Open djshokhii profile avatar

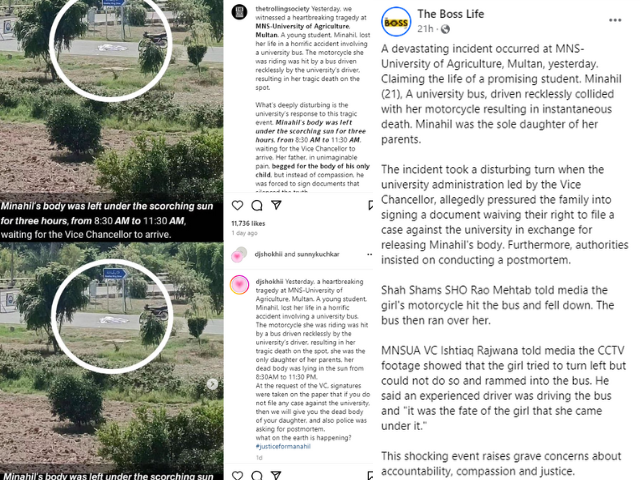[x=240, y=285]
